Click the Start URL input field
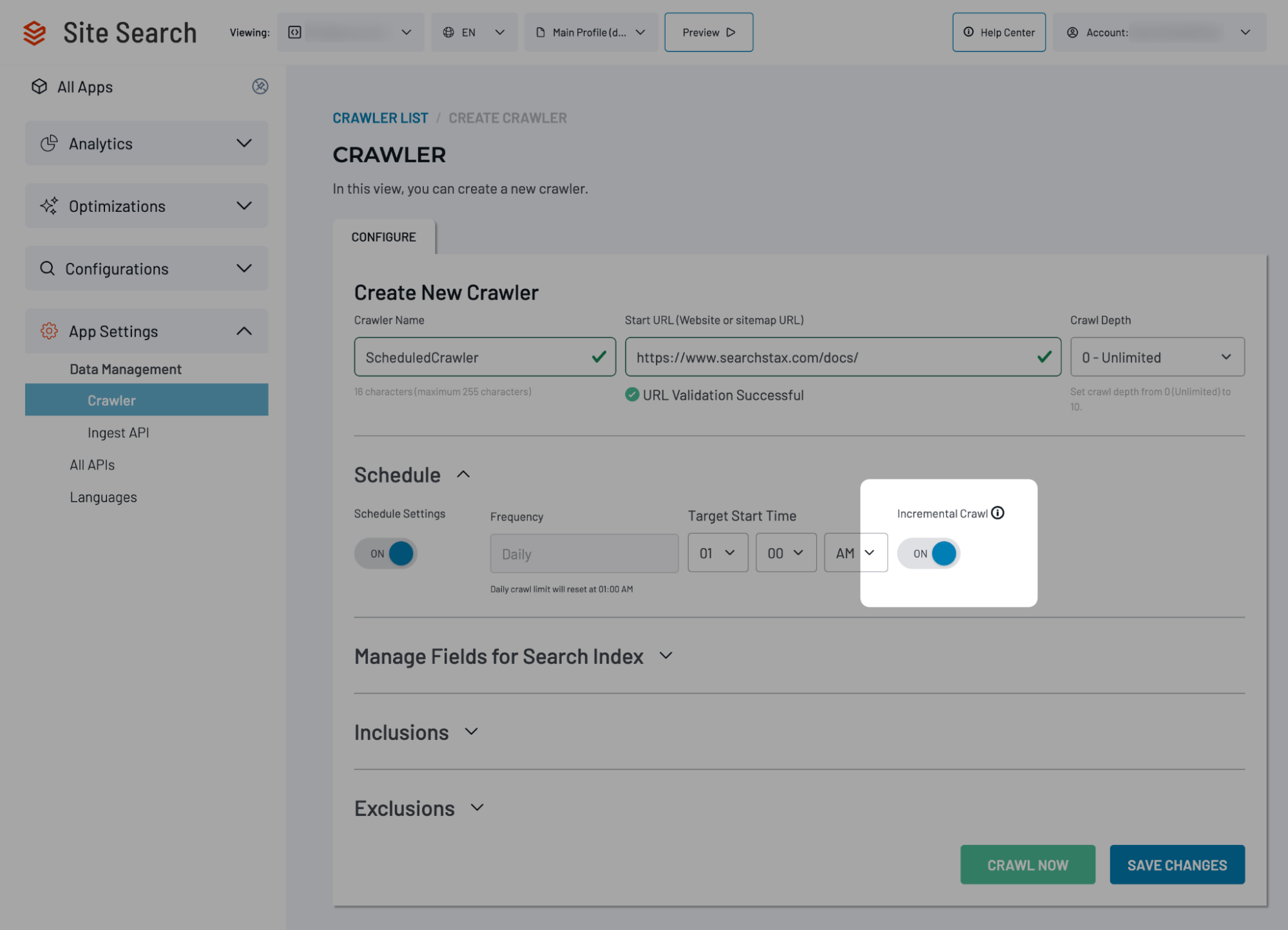1288x930 pixels. (x=843, y=357)
